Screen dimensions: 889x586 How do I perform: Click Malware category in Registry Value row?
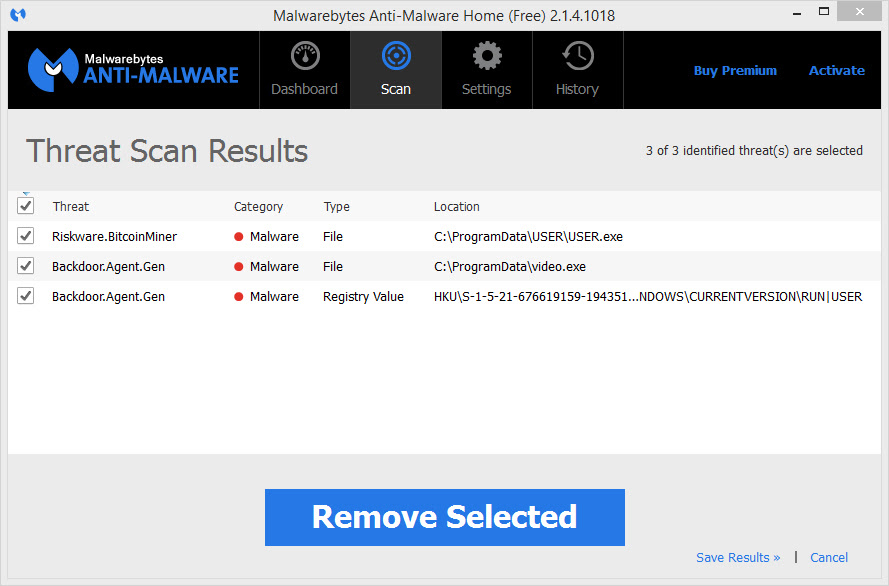click(274, 297)
